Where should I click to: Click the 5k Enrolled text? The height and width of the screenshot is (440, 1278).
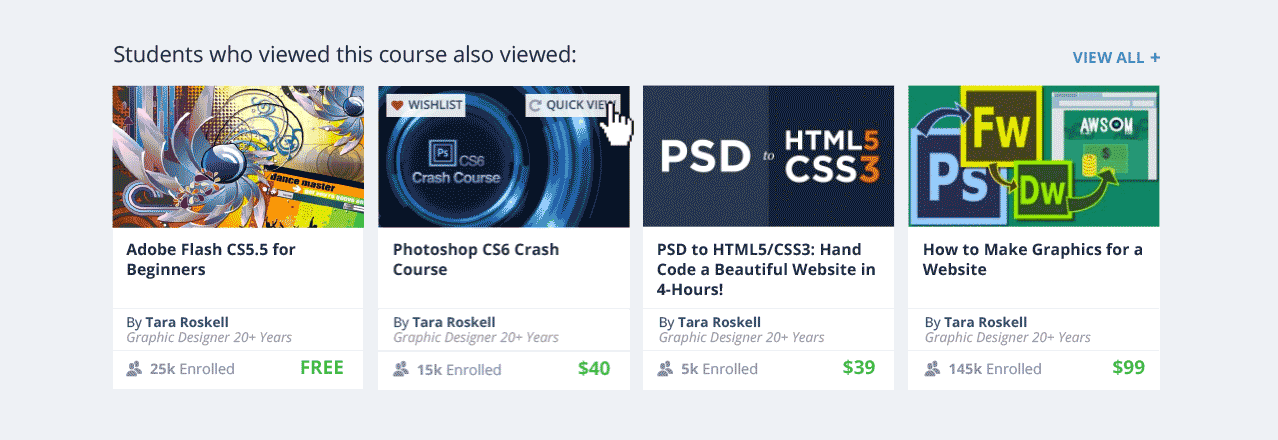pos(720,369)
